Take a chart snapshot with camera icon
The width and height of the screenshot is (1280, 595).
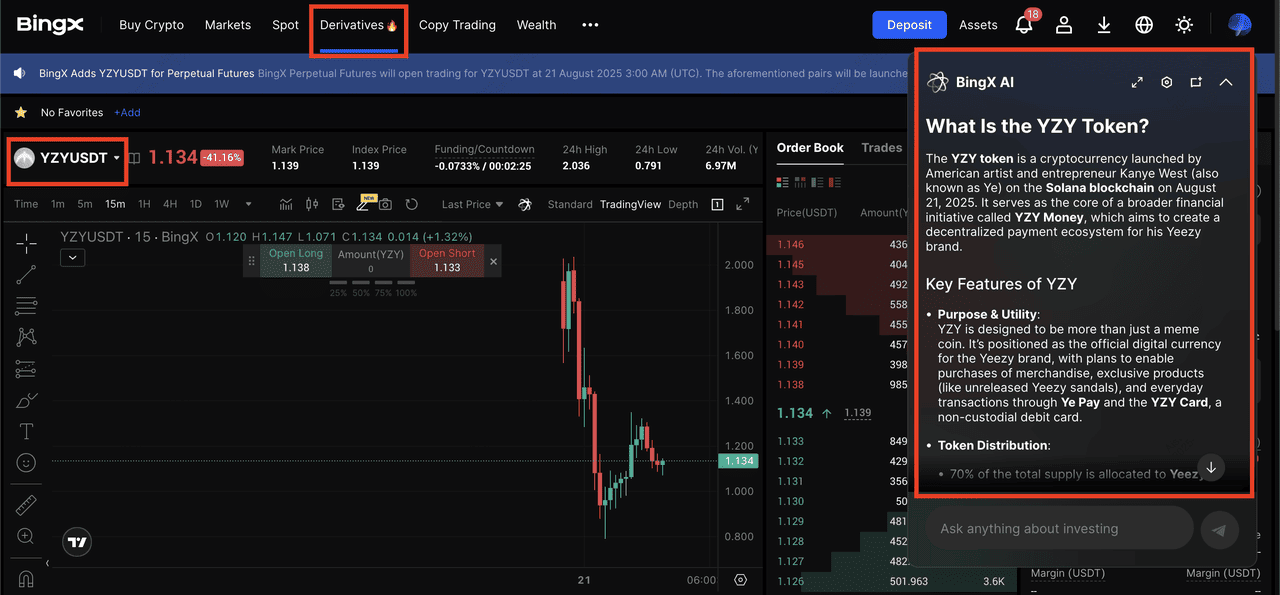pos(385,204)
